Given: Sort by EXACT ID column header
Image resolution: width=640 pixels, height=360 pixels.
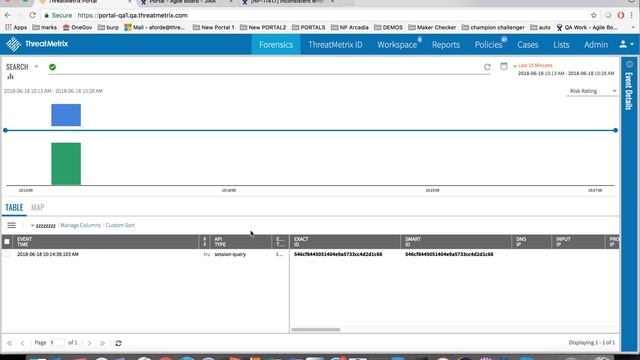Looking at the screenshot, I should coord(345,242).
